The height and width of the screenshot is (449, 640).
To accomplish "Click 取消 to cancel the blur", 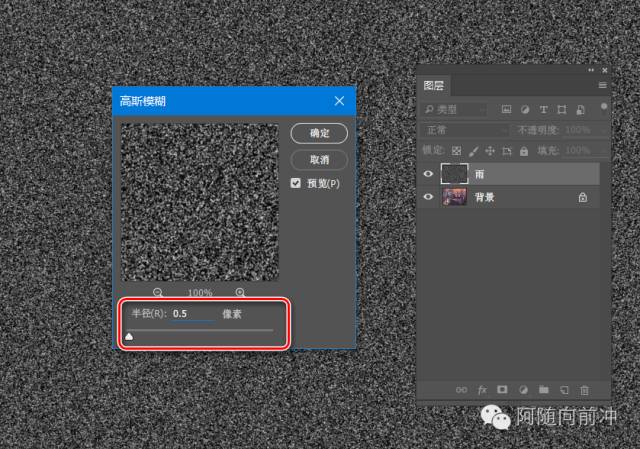I will (x=319, y=160).
